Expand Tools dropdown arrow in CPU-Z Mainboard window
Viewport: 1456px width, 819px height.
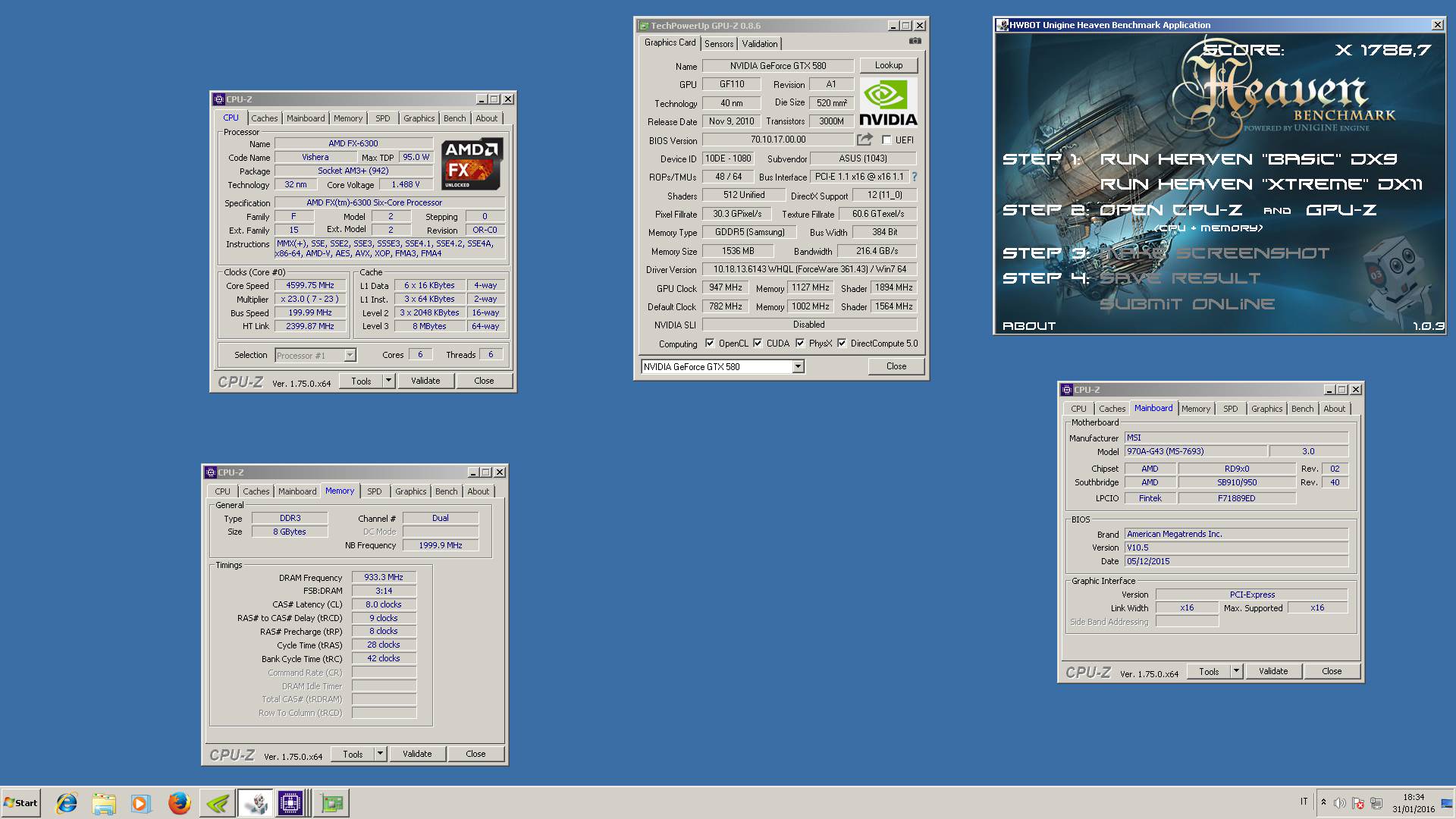click(x=1236, y=671)
